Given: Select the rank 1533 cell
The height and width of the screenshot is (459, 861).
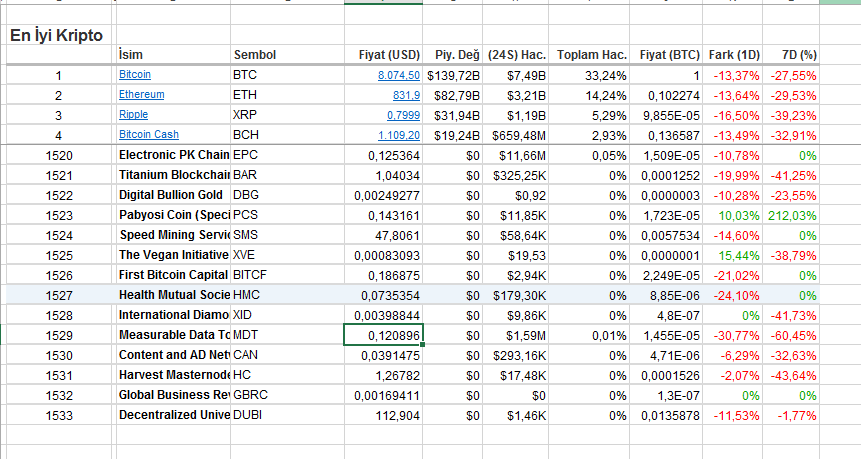Looking at the screenshot, I should tap(59, 415).
